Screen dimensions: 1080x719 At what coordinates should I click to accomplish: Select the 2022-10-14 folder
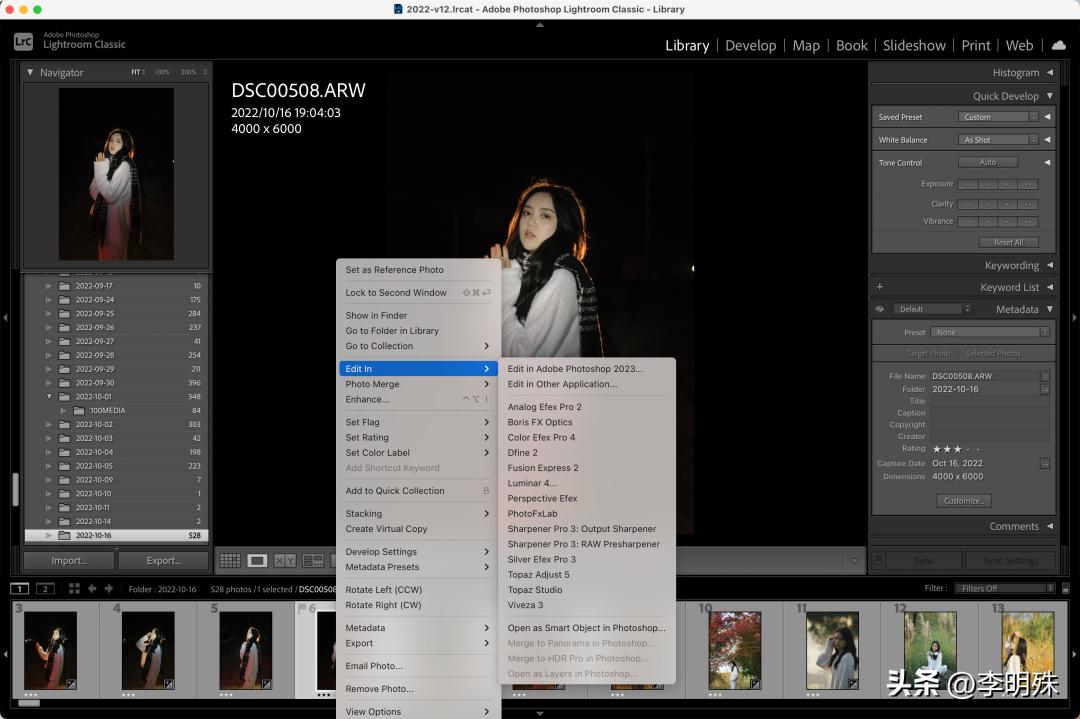(x=93, y=521)
